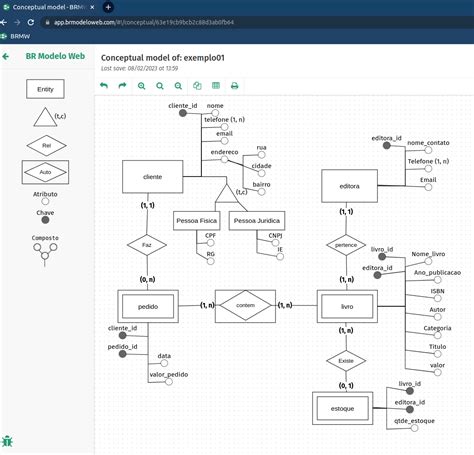The height and width of the screenshot is (455, 474).
Task: Click the Ano_publicacao attribute label
Action: click(437, 272)
